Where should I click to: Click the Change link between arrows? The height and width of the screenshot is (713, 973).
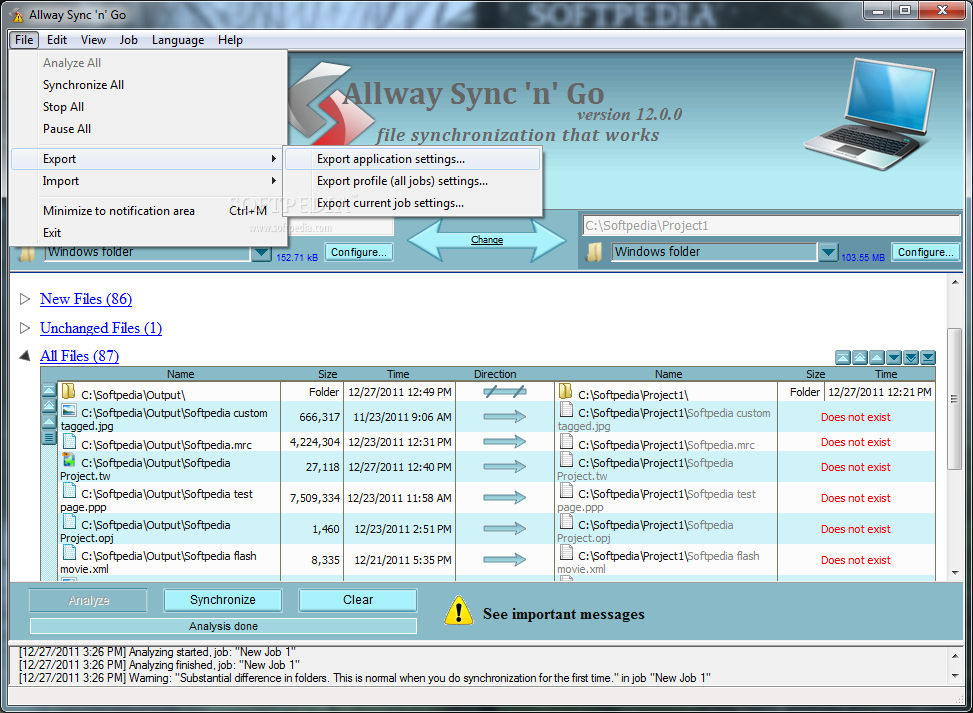pyautogui.click(x=487, y=240)
